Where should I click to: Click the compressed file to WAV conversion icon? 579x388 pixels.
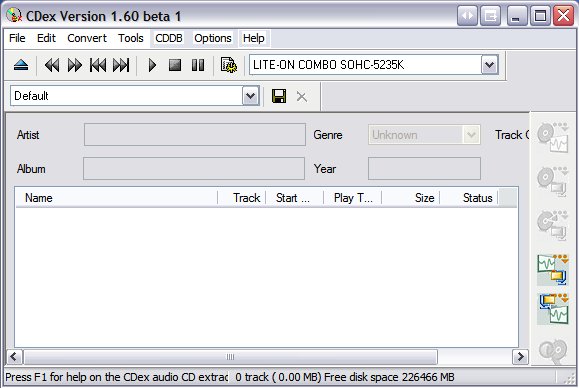point(553,309)
